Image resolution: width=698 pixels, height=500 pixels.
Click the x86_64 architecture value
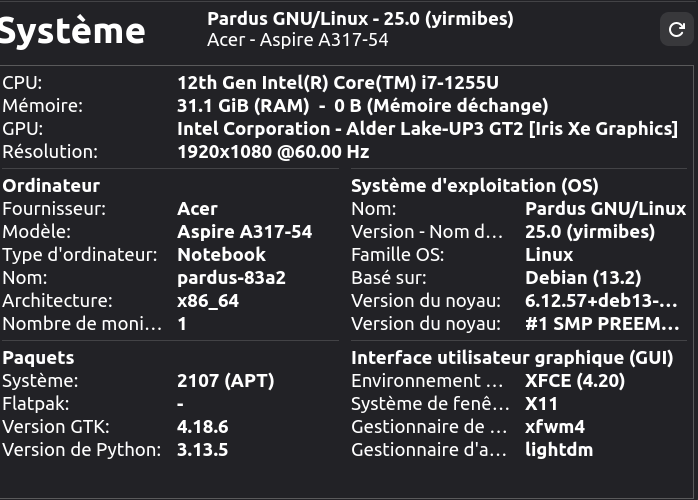(207, 301)
